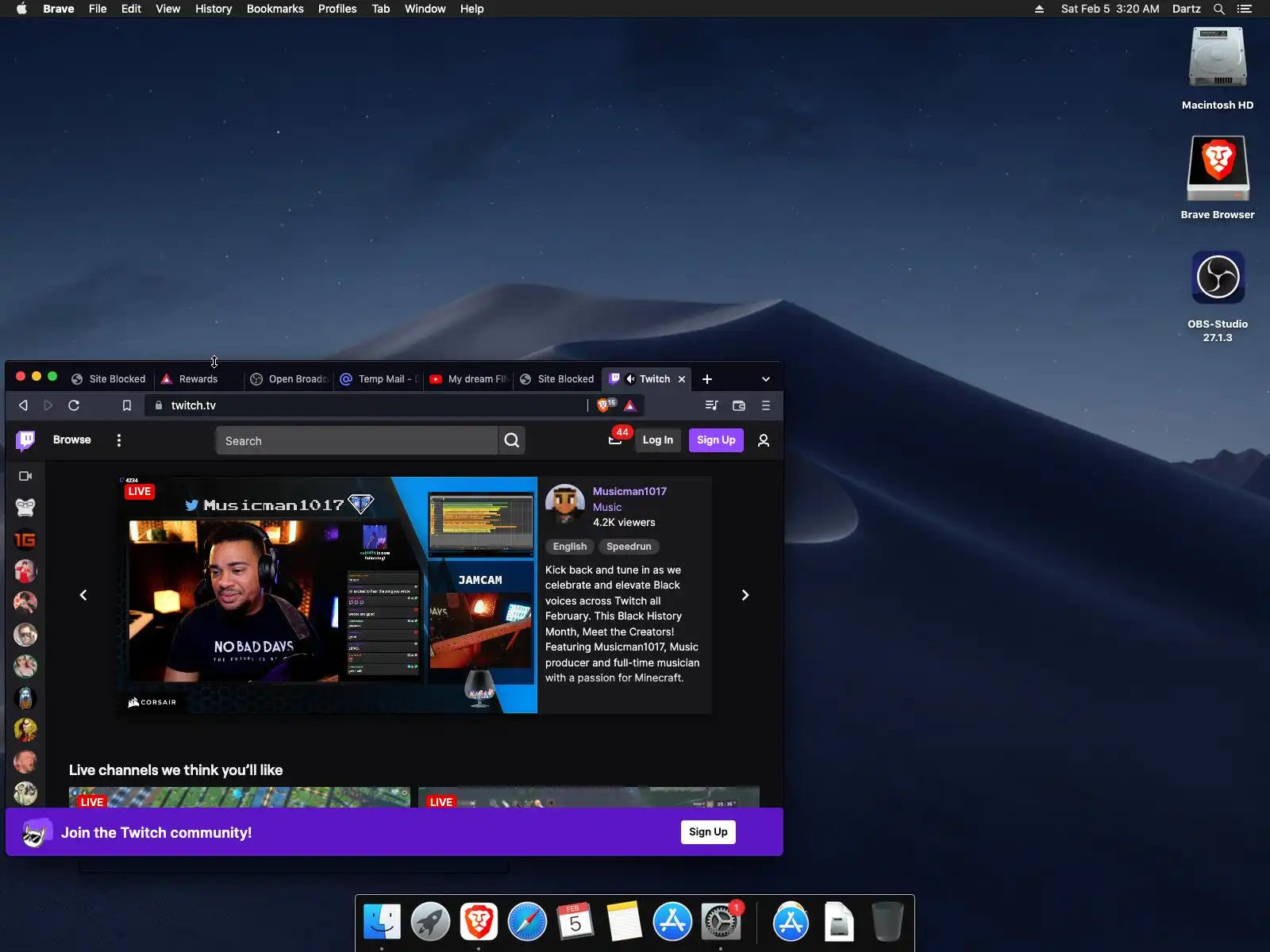Go back using browser back arrow
The width and height of the screenshot is (1270, 952).
pos(23,405)
